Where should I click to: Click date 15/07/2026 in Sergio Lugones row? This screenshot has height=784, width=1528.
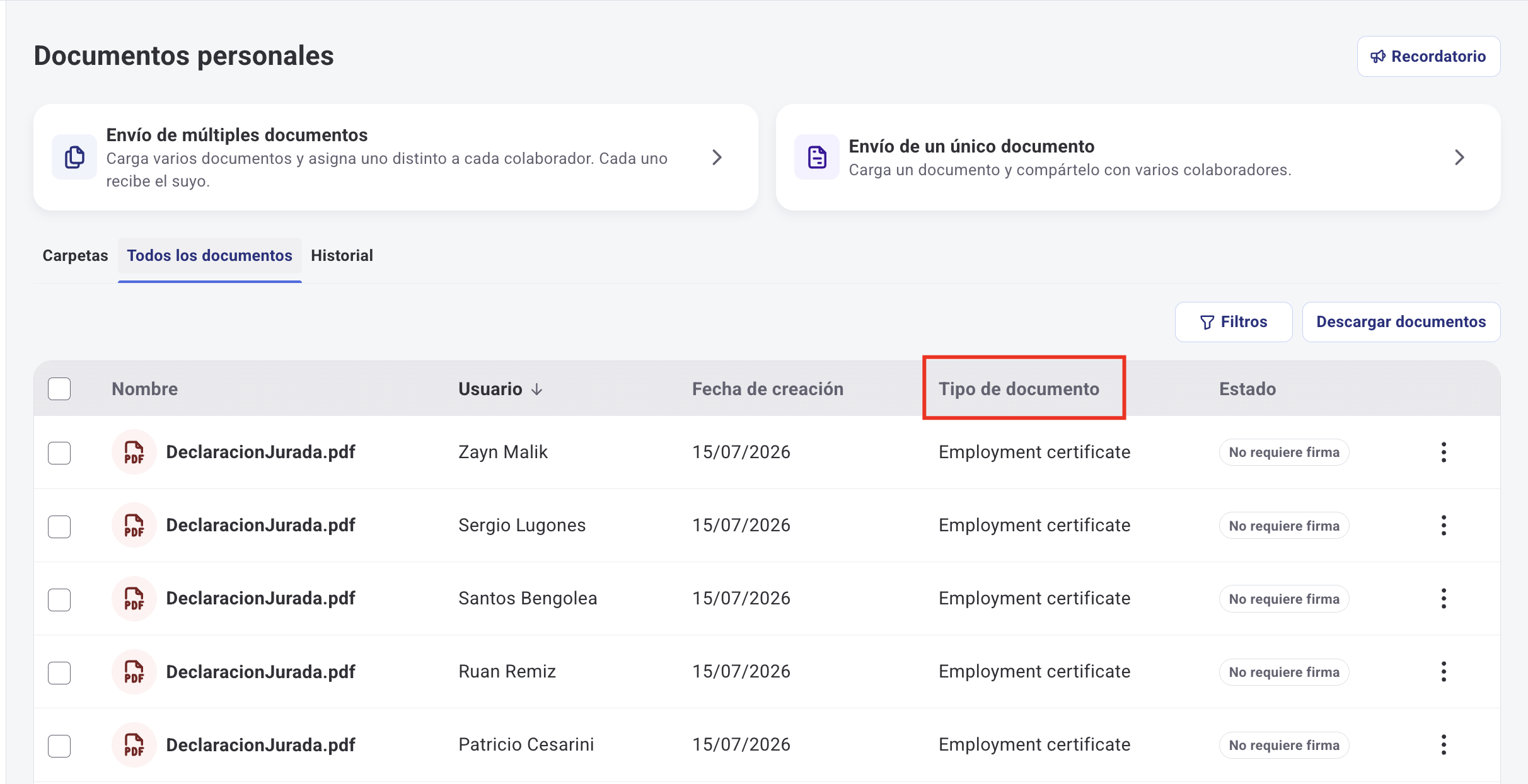click(741, 526)
